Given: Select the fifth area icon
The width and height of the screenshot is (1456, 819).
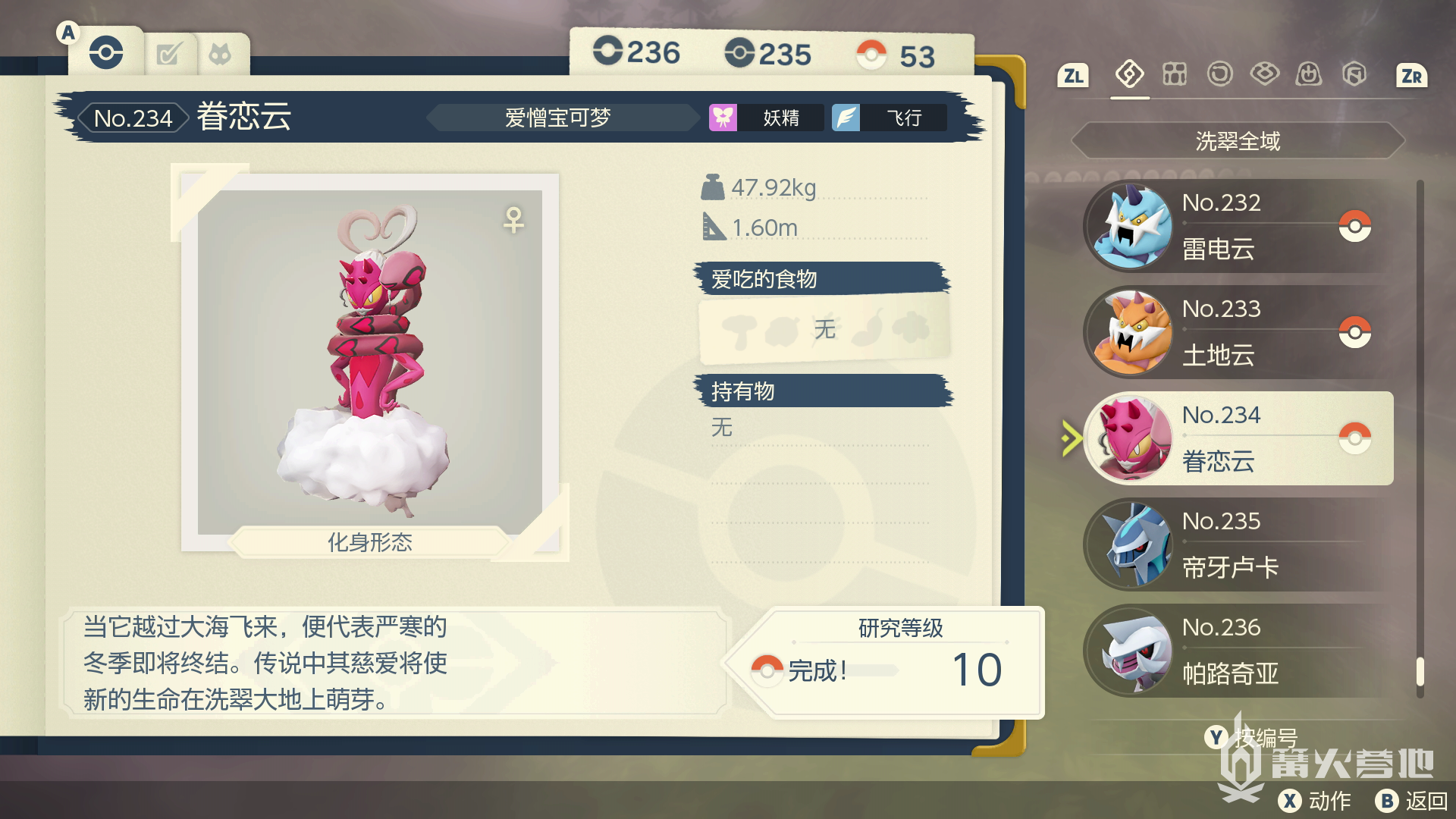Looking at the screenshot, I should click(x=1309, y=74).
